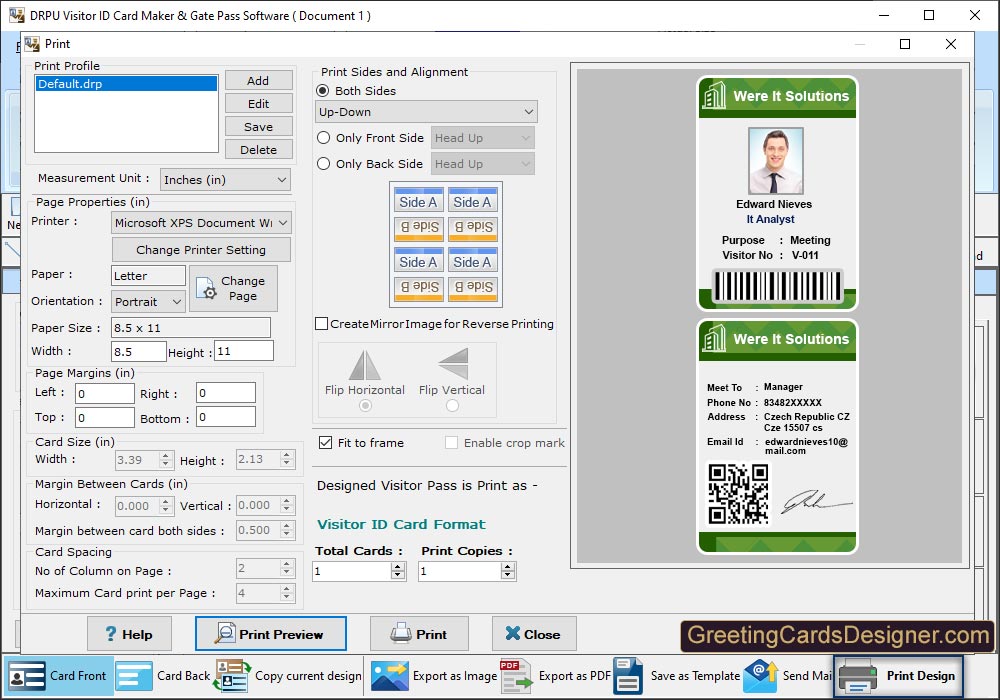The image size is (1000, 700).
Task: Click Save as Template
Action: 677,676
